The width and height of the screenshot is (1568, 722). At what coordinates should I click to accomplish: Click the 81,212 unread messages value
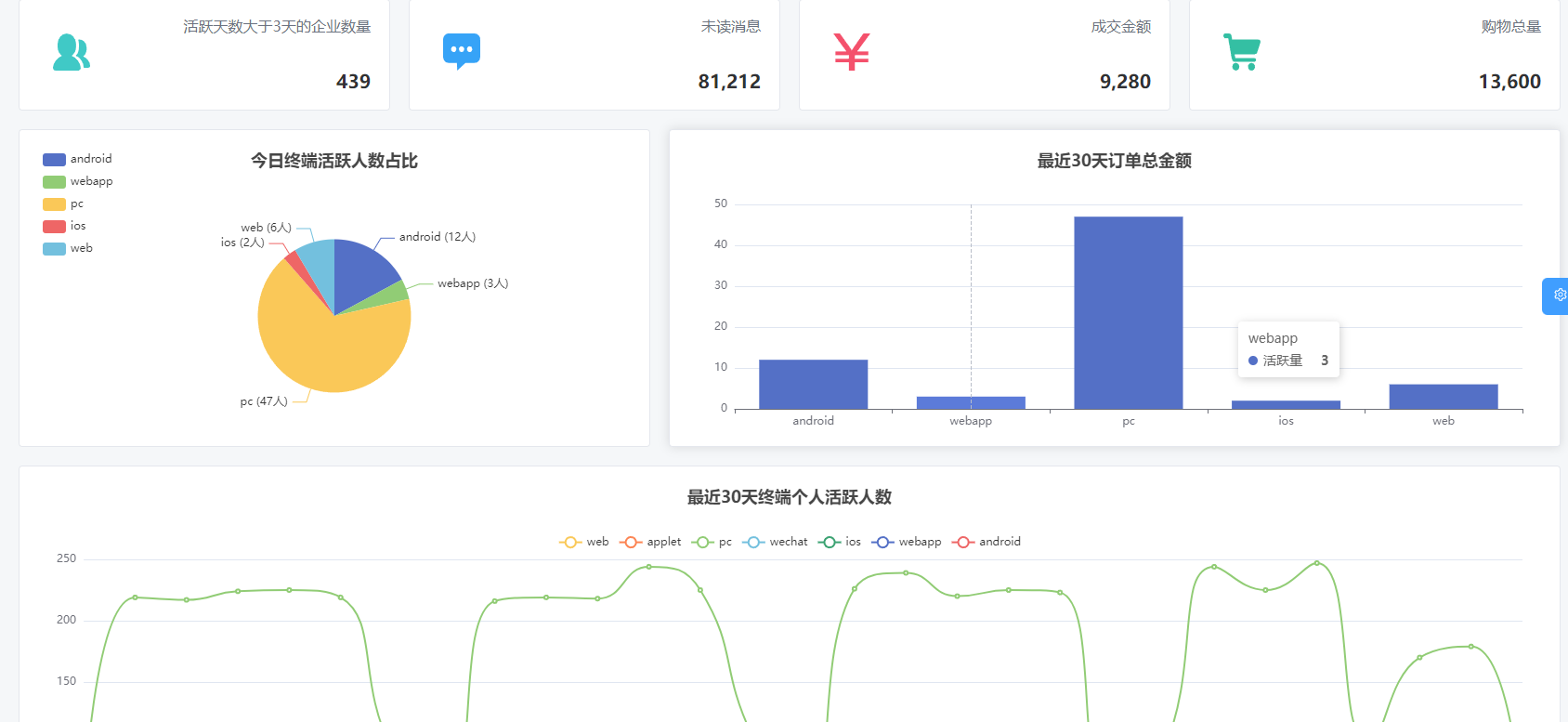pos(729,82)
